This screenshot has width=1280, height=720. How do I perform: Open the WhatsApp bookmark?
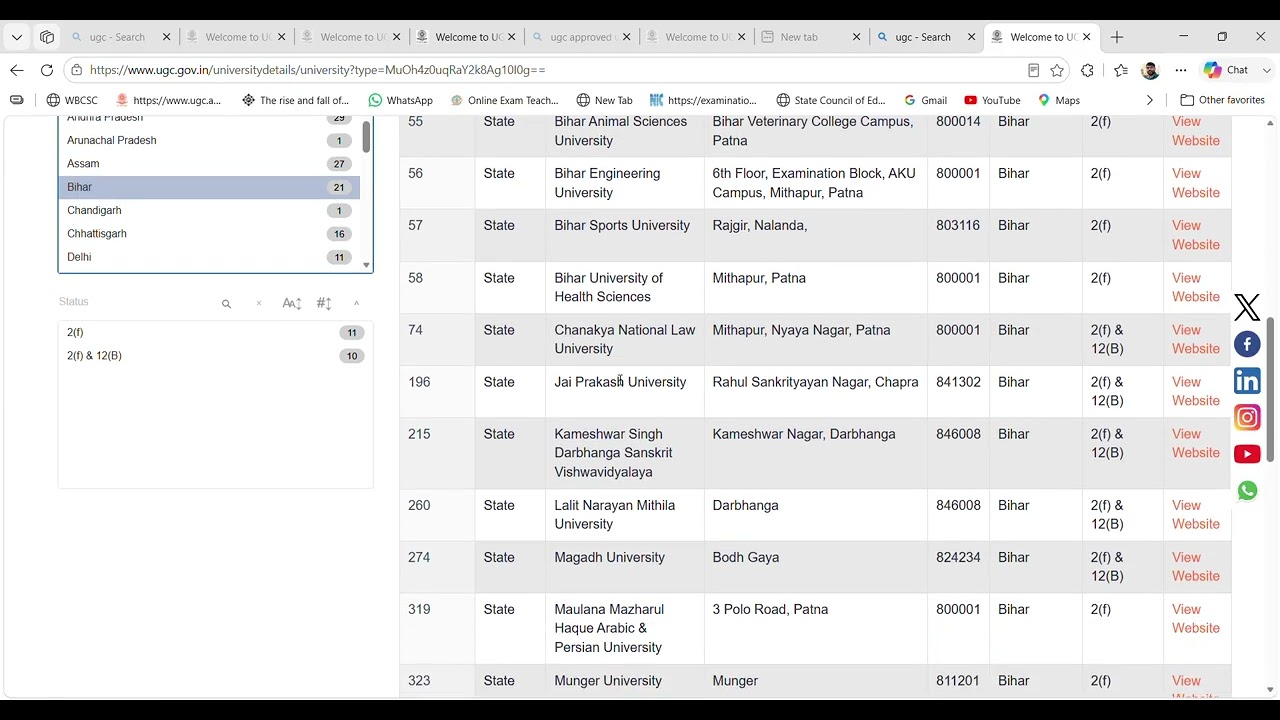click(x=400, y=100)
